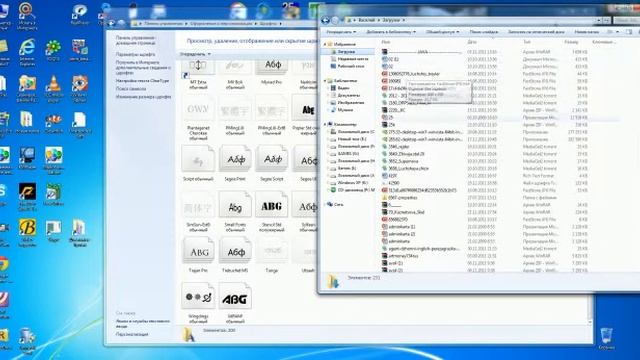Open the Internet Explorer desktop icon

tap(27, 52)
